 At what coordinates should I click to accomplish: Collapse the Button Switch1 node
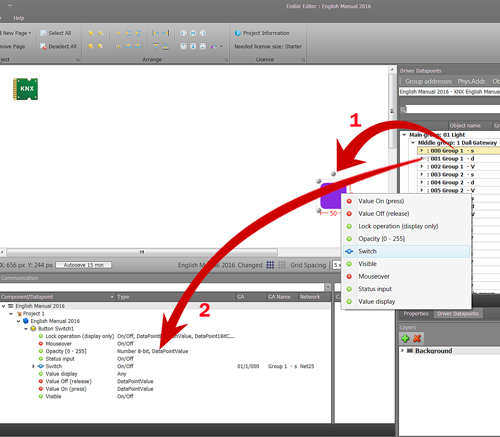point(26,329)
